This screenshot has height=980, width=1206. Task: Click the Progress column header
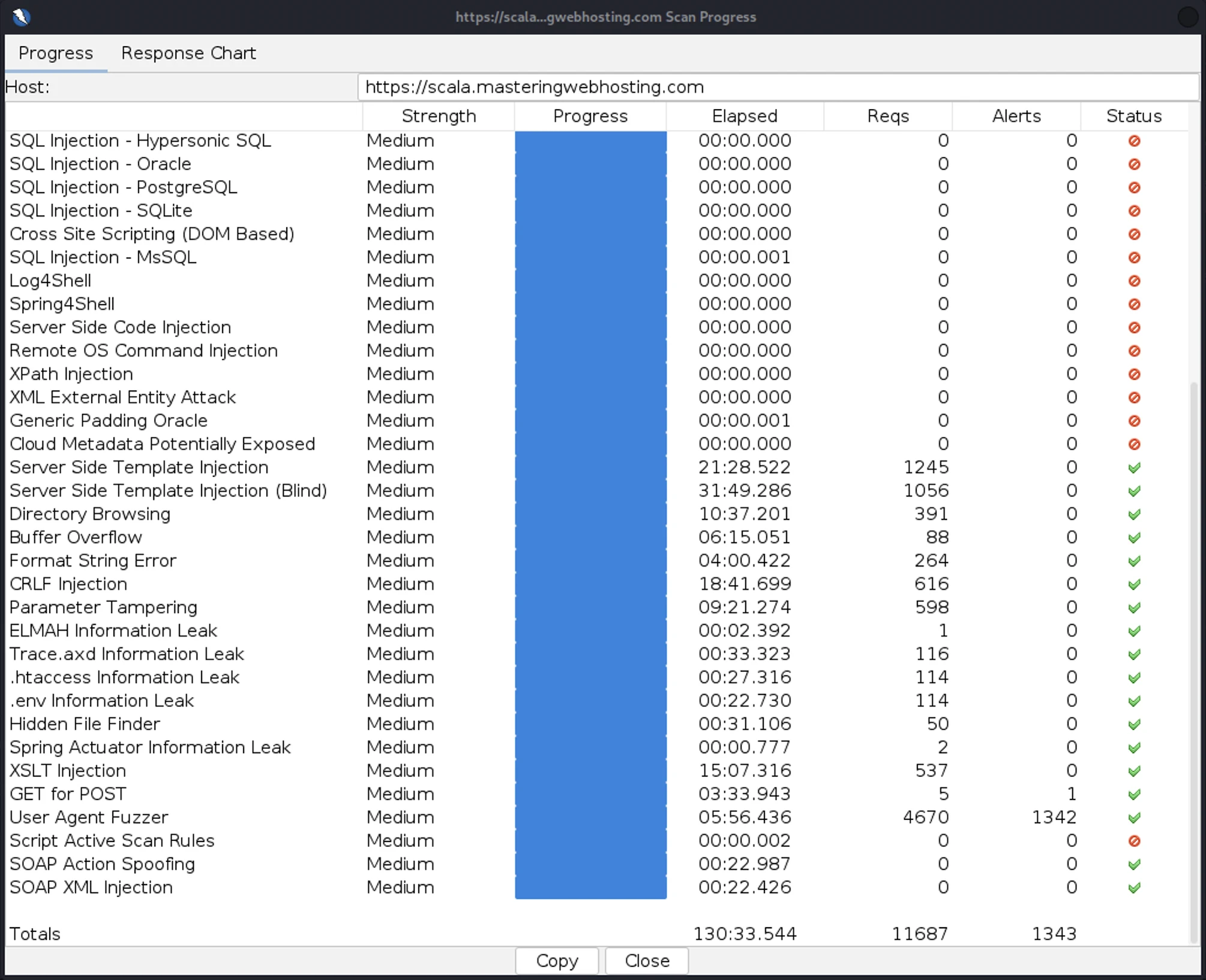590,116
